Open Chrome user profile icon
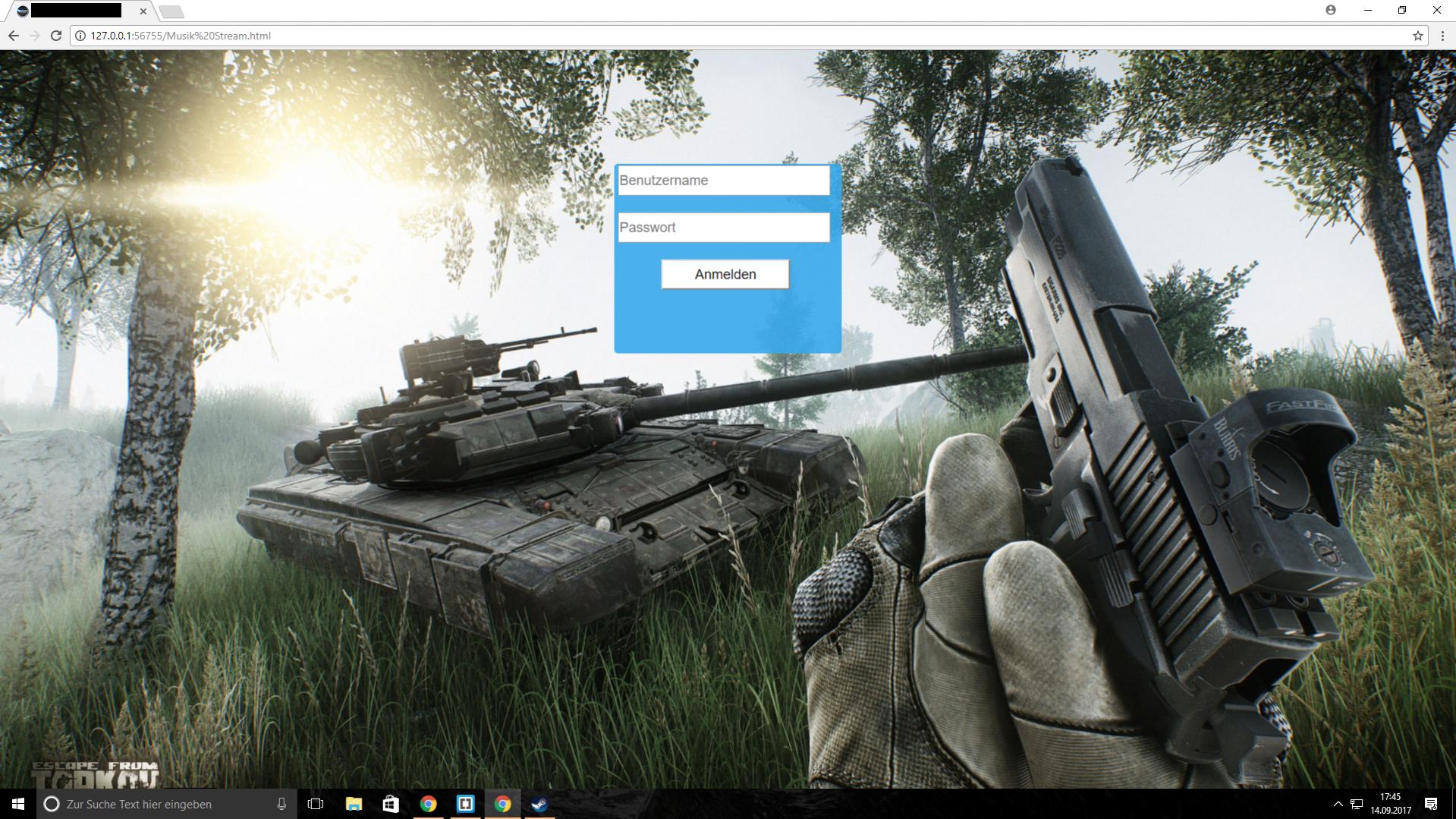 (x=1331, y=10)
